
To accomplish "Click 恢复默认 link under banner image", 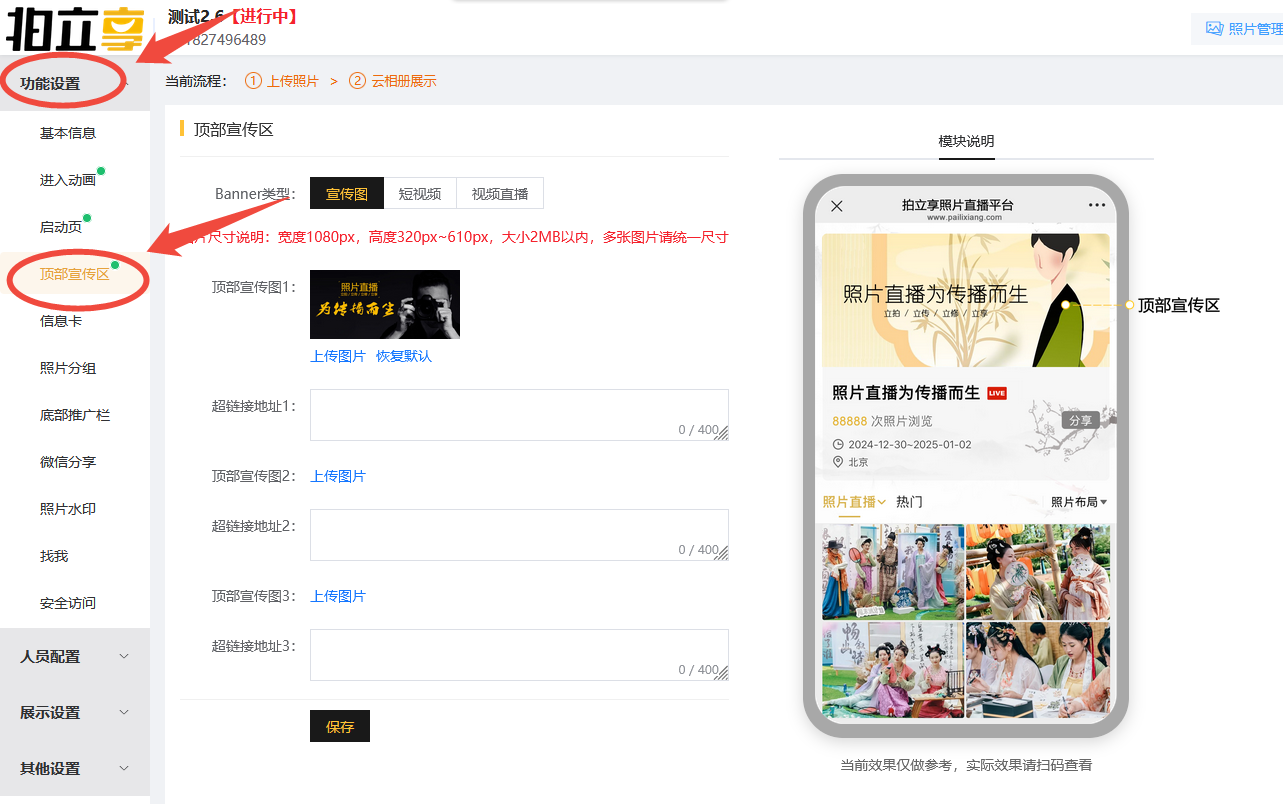I will [404, 356].
